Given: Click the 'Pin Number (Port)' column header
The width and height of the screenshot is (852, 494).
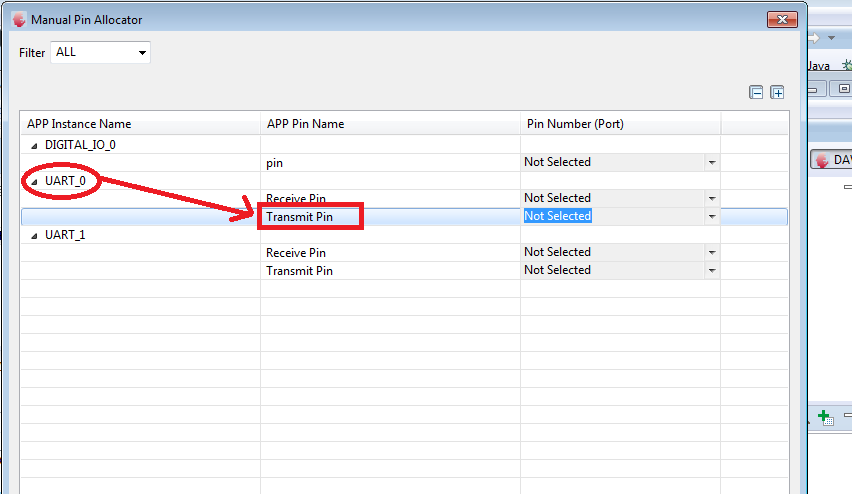Looking at the screenshot, I should pyautogui.click(x=621, y=123).
